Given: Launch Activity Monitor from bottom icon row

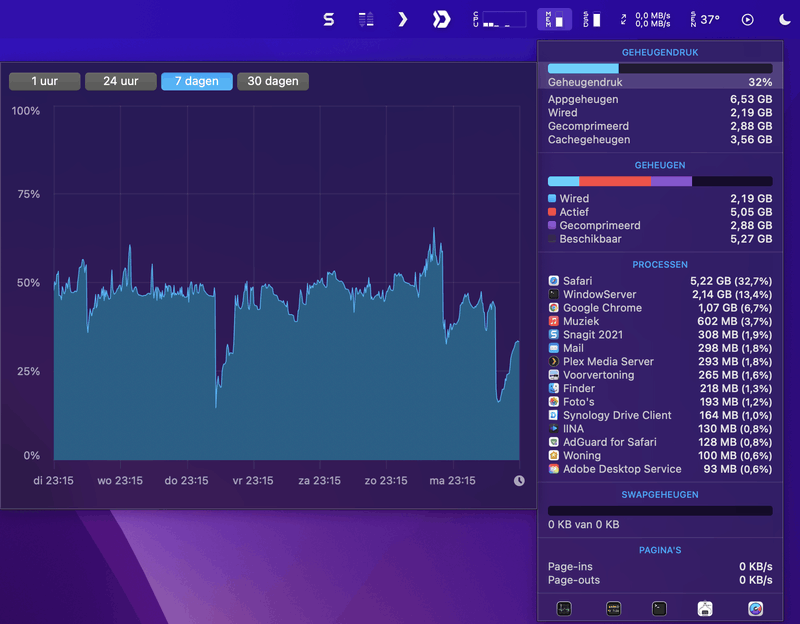Looking at the screenshot, I should (x=564, y=608).
